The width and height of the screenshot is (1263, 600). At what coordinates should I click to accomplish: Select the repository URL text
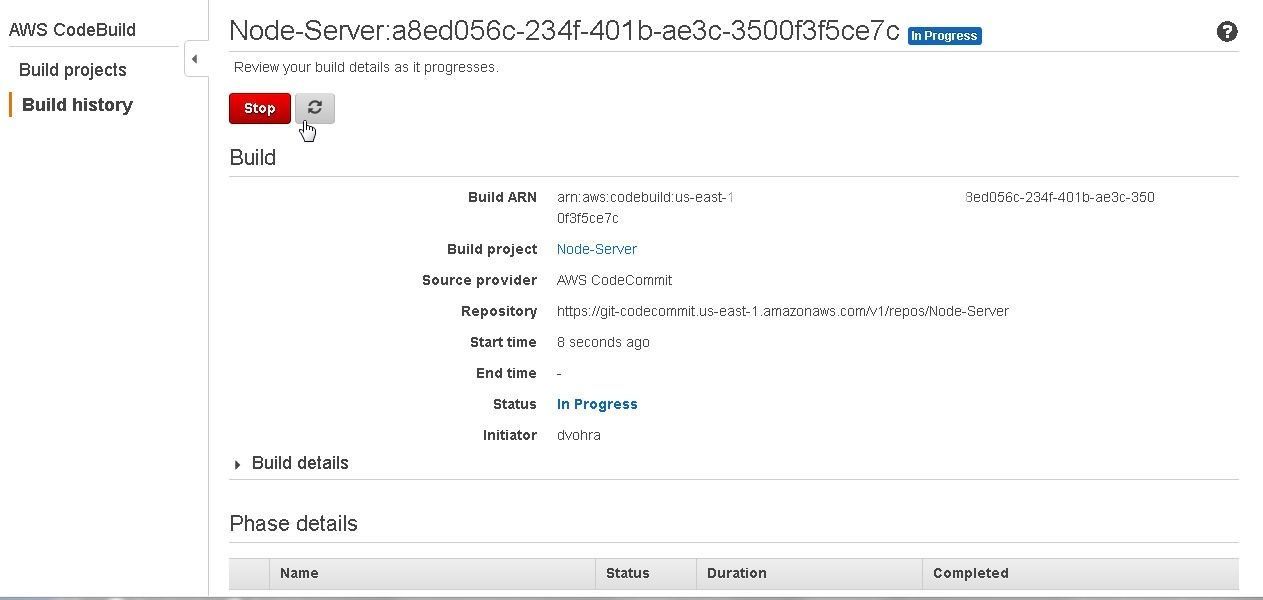click(783, 311)
